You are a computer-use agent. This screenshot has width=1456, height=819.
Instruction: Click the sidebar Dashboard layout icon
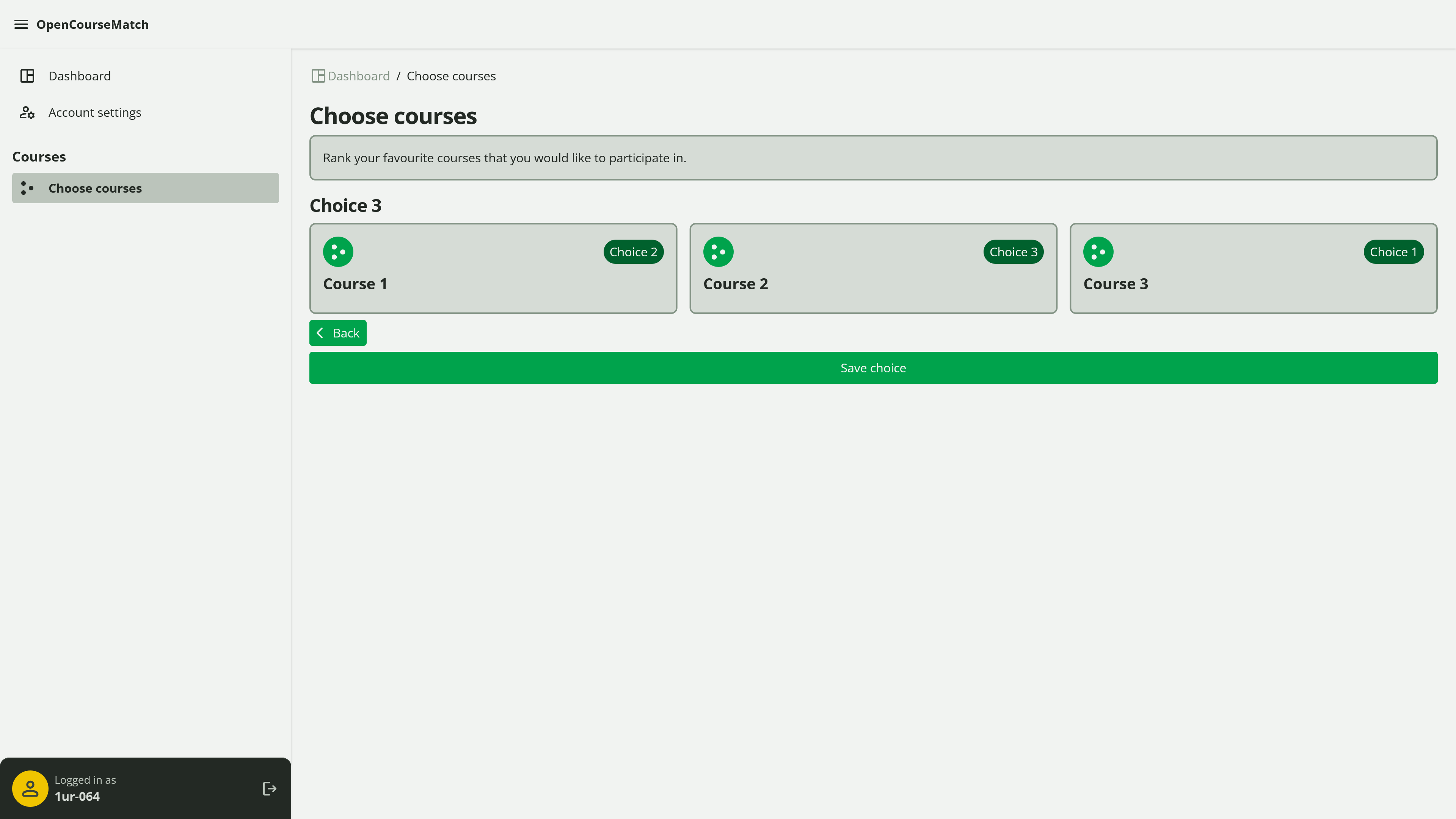click(27, 76)
